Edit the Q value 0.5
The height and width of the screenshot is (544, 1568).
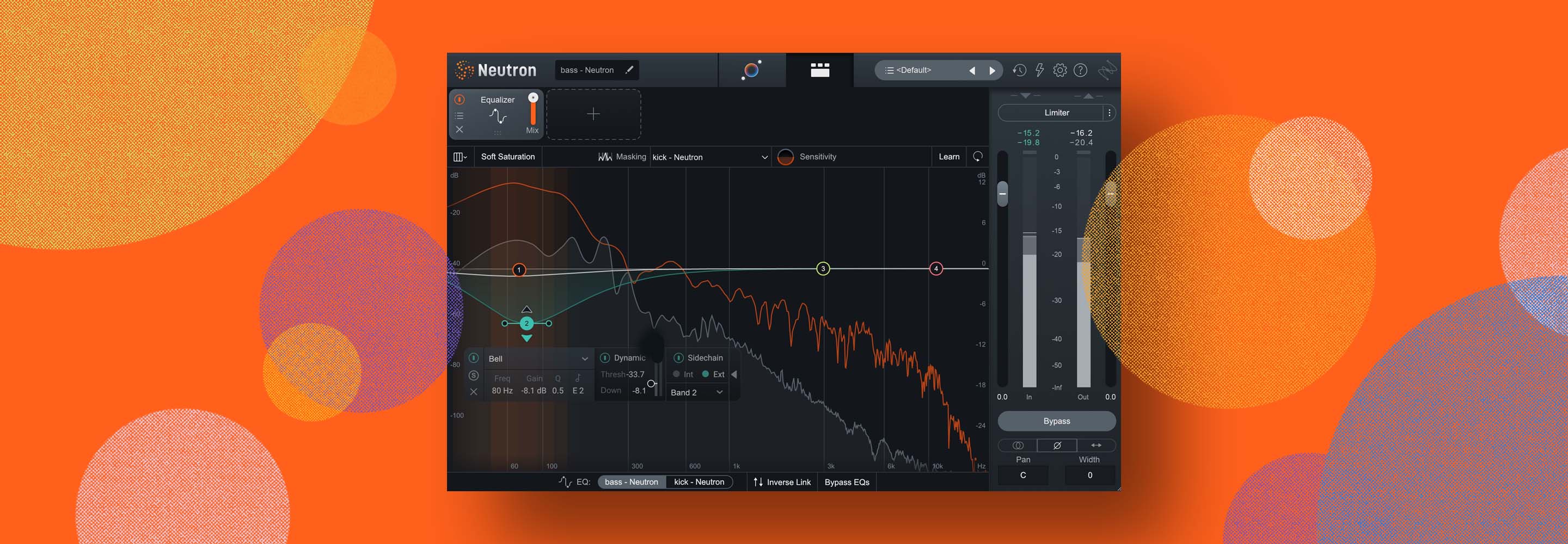click(558, 391)
